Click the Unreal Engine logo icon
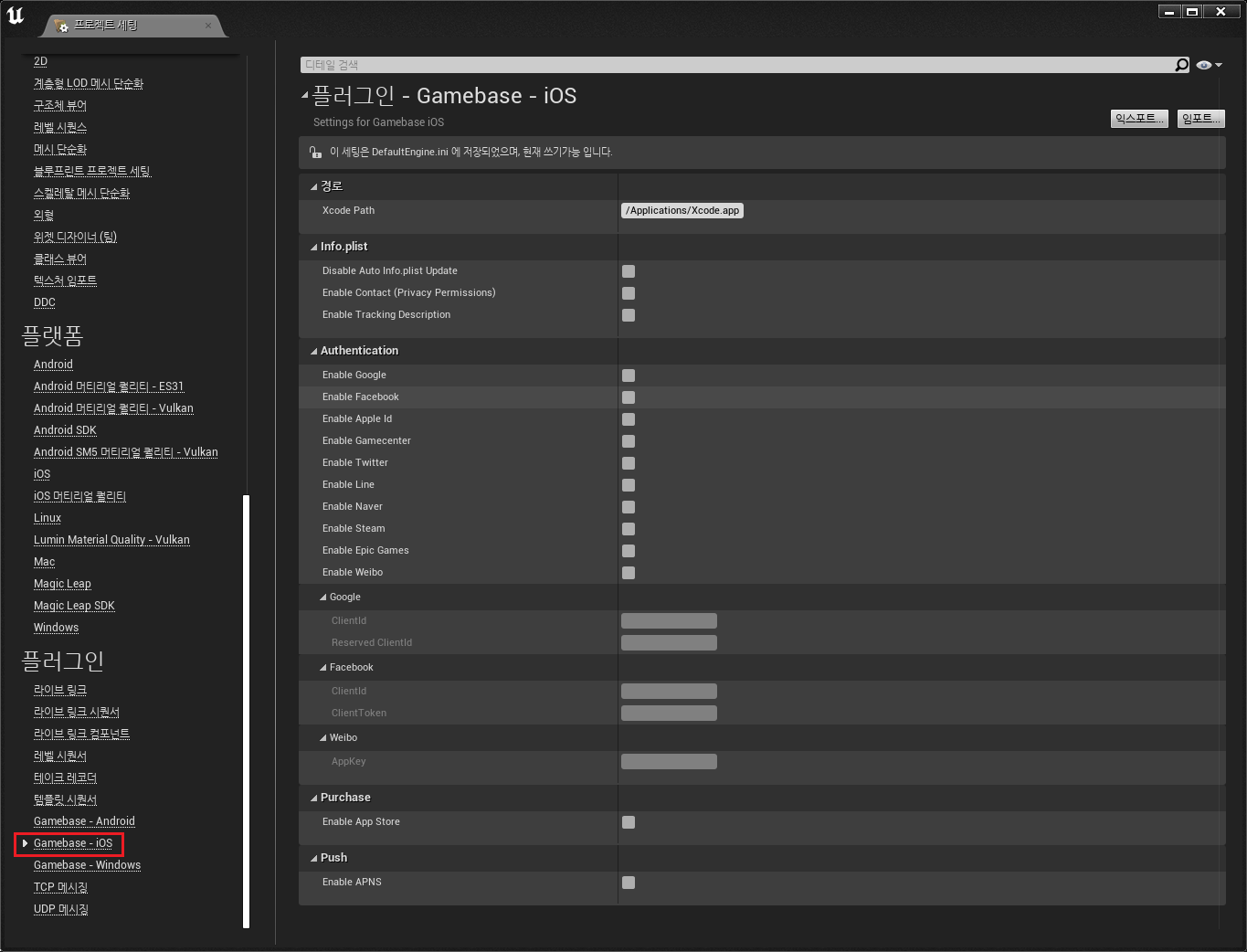Image resolution: width=1247 pixels, height=952 pixels. click(16, 16)
